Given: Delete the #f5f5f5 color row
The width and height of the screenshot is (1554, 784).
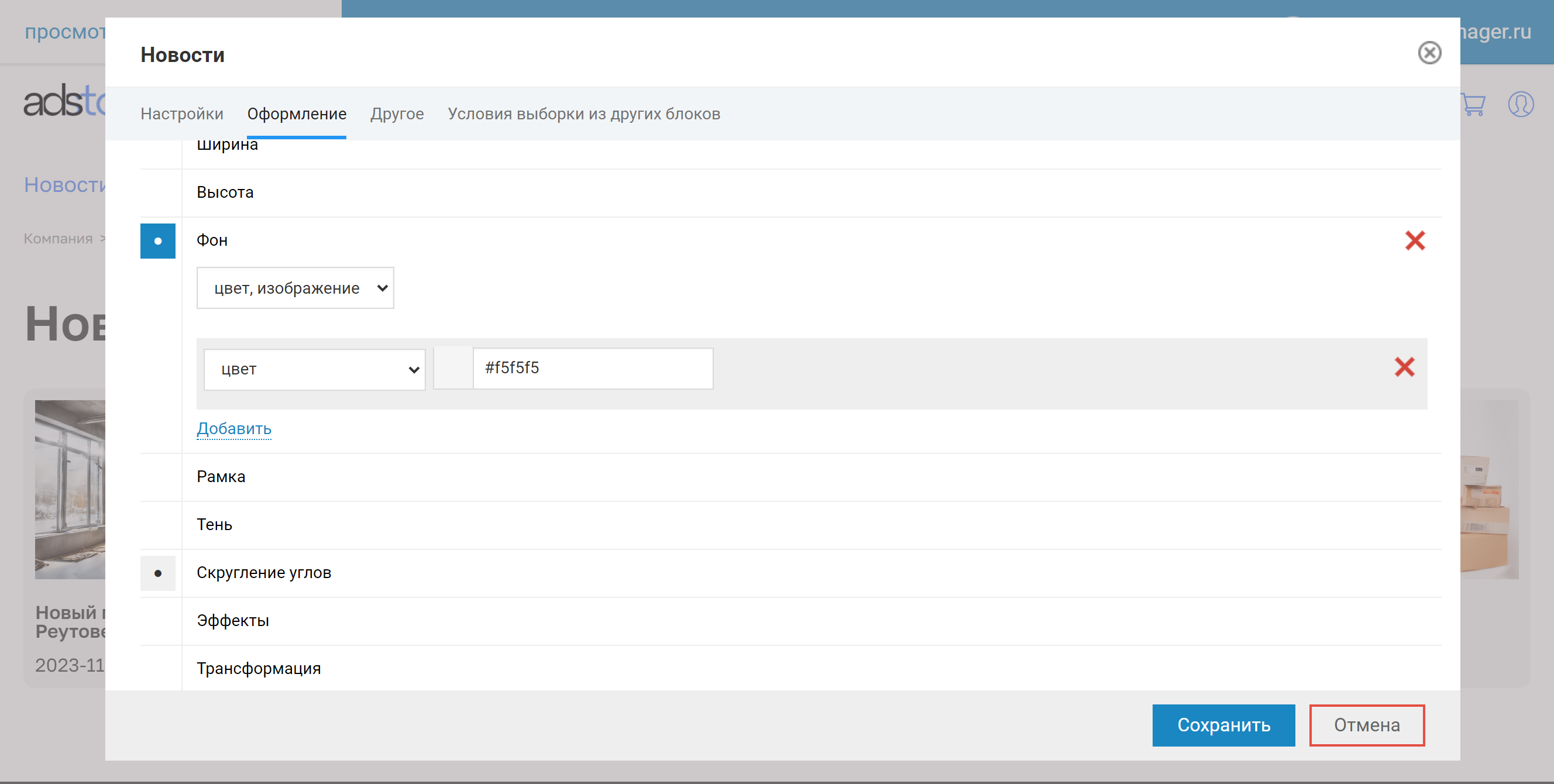Looking at the screenshot, I should (x=1404, y=367).
